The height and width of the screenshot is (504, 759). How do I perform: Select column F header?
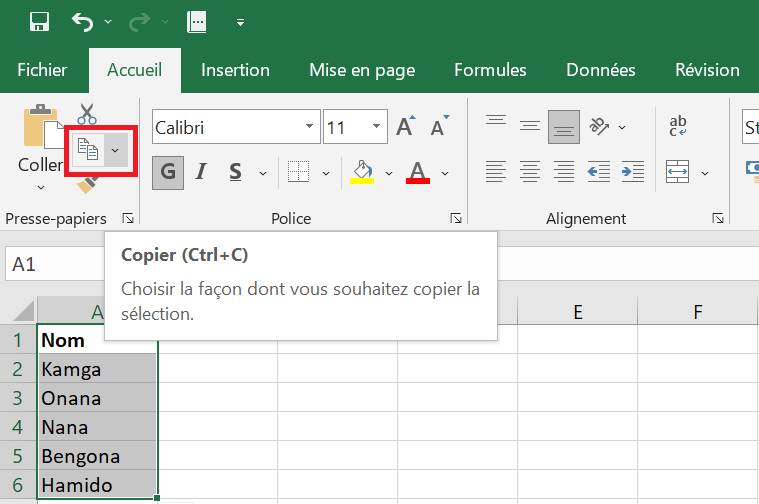coord(698,312)
